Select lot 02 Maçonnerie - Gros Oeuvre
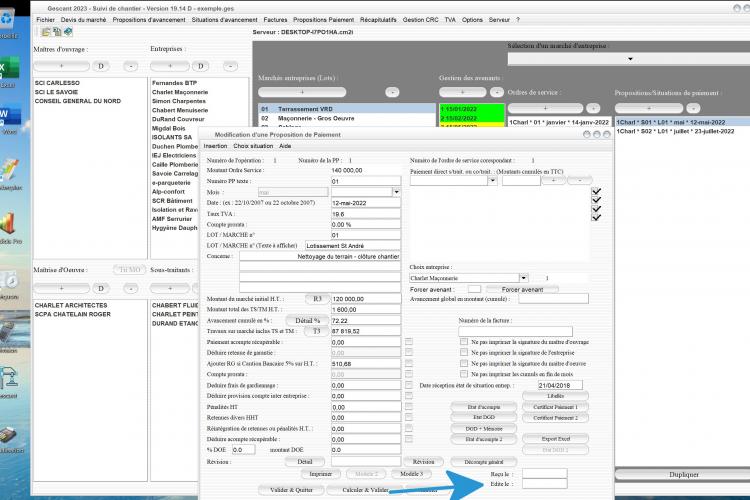750x500 pixels. pos(347,118)
